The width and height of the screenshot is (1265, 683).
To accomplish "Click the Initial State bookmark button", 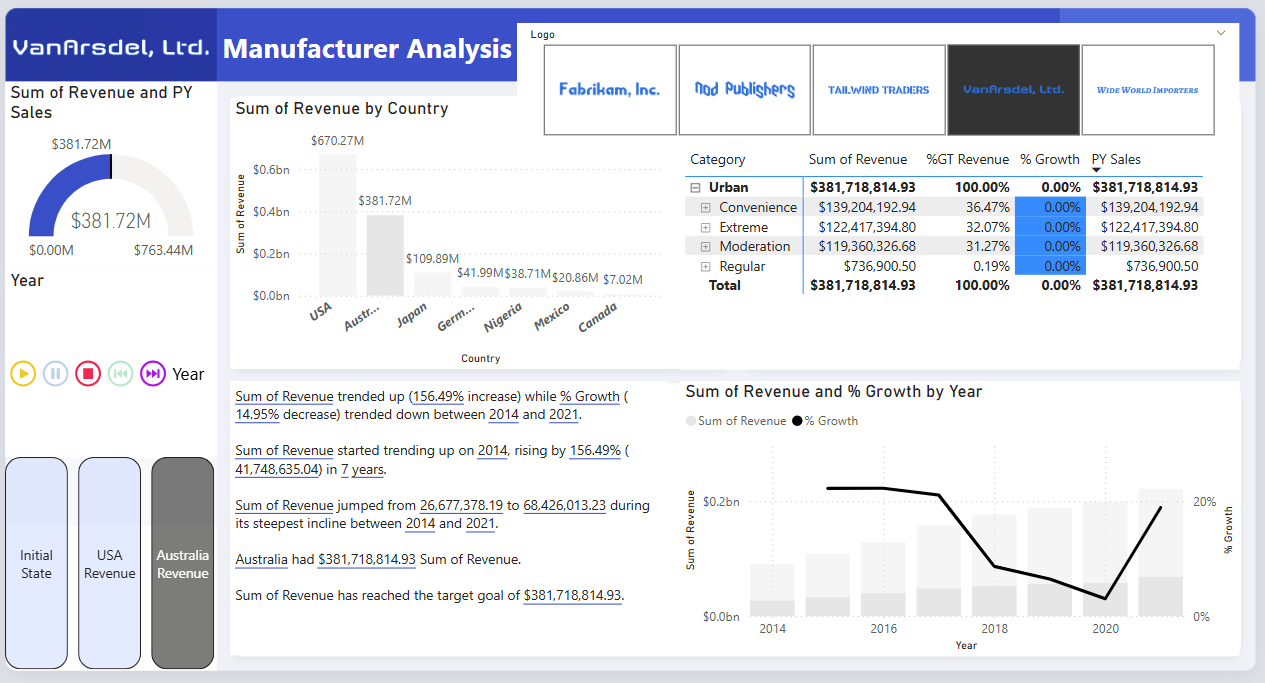I will (37, 563).
